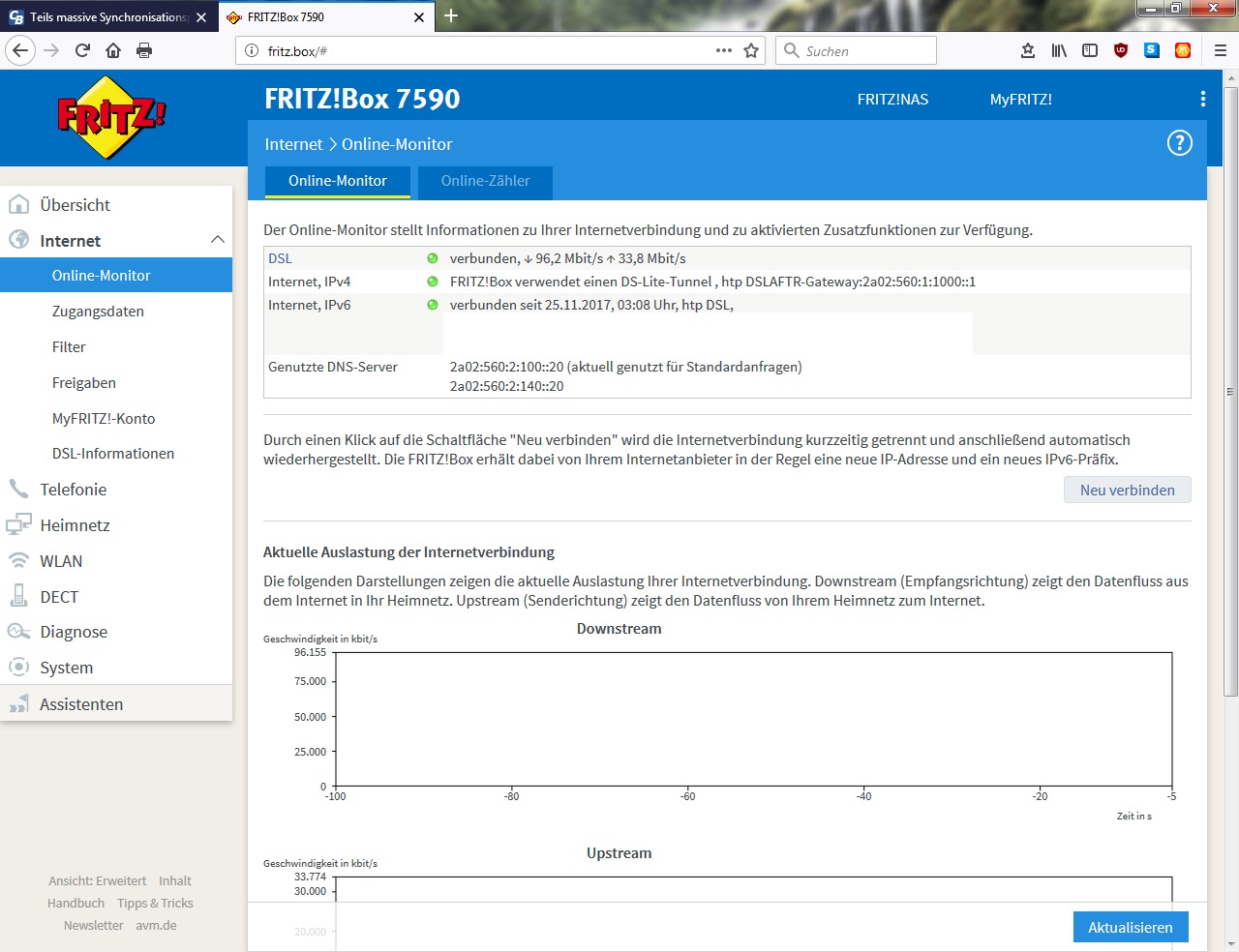Viewport: 1239px width, 952px height.
Task: Click the Internet breadcrumb link
Action: (293, 144)
